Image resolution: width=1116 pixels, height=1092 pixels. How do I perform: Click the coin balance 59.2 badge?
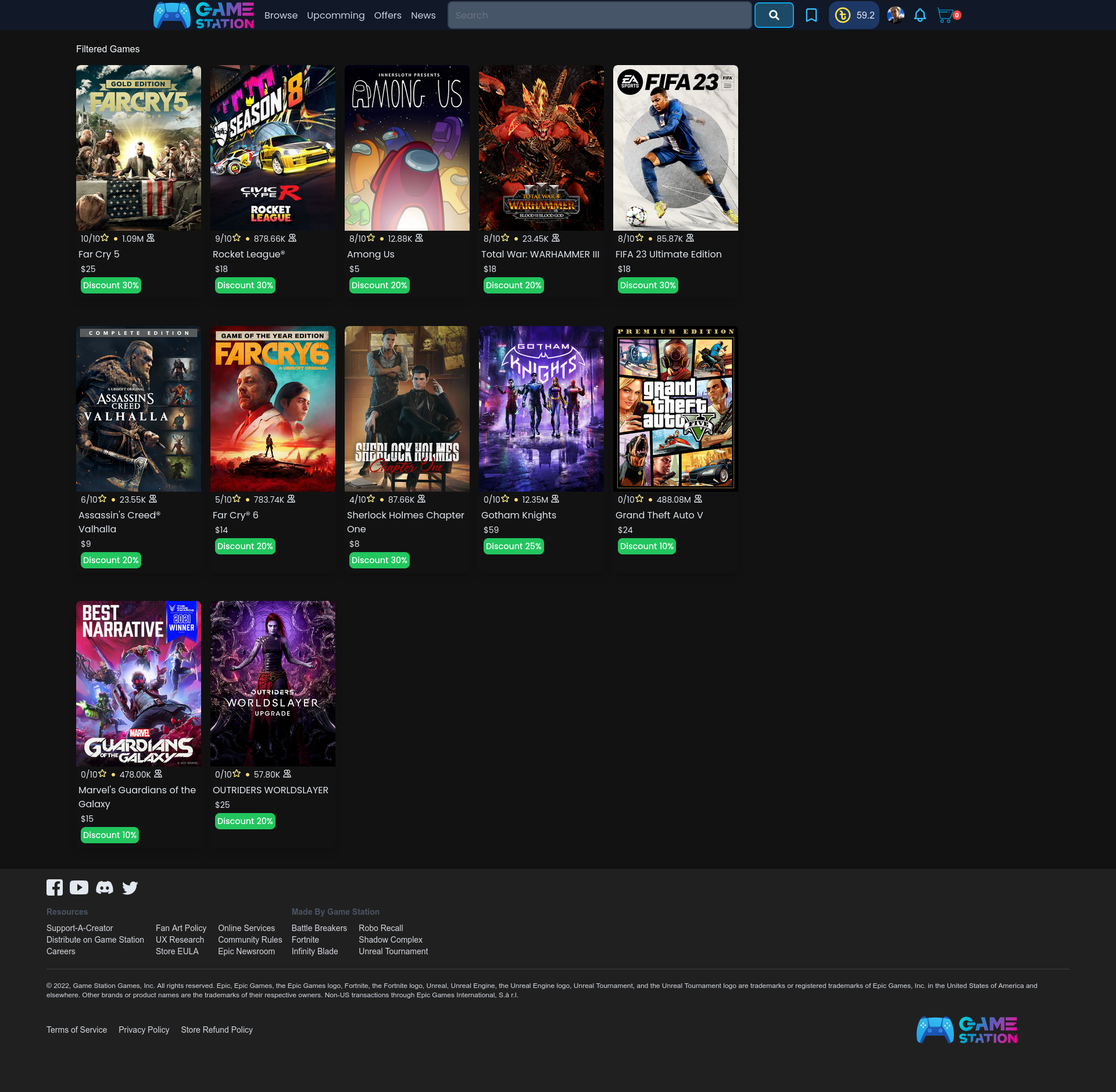pyautogui.click(x=854, y=15)
